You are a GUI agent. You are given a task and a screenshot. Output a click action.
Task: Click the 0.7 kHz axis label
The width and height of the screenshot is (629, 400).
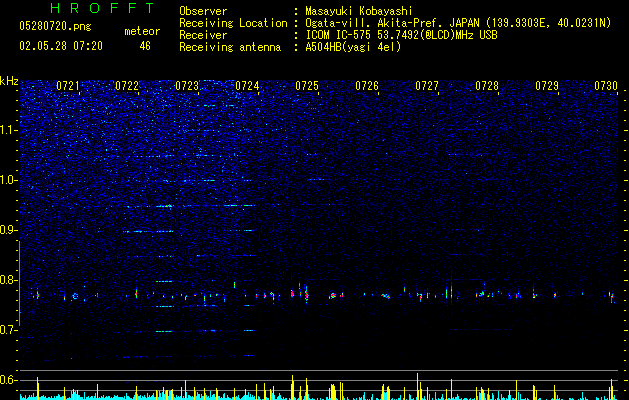click(9, 330)
